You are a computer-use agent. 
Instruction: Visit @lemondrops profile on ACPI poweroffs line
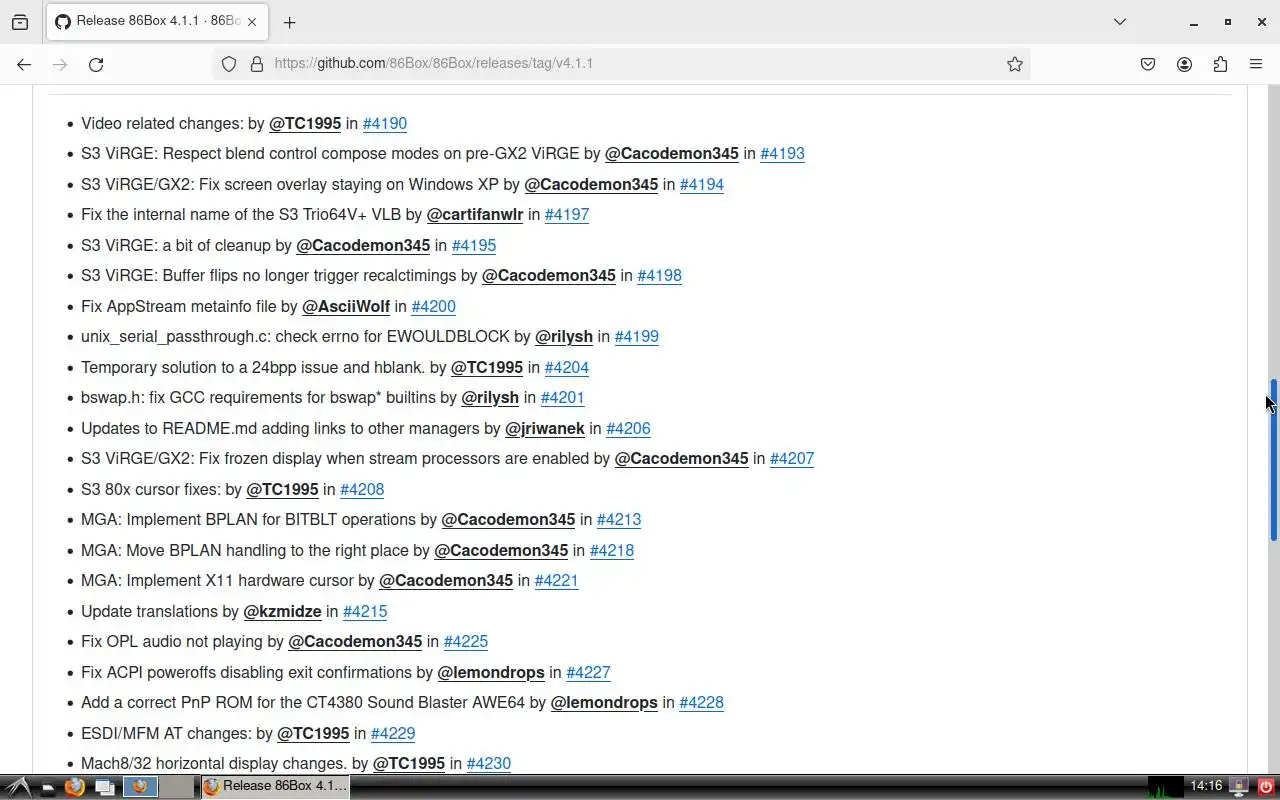click(491, 672)
